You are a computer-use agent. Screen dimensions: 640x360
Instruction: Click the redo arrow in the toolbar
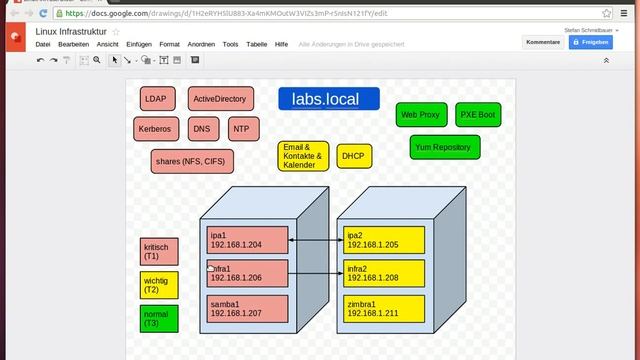tap(53, 60)
